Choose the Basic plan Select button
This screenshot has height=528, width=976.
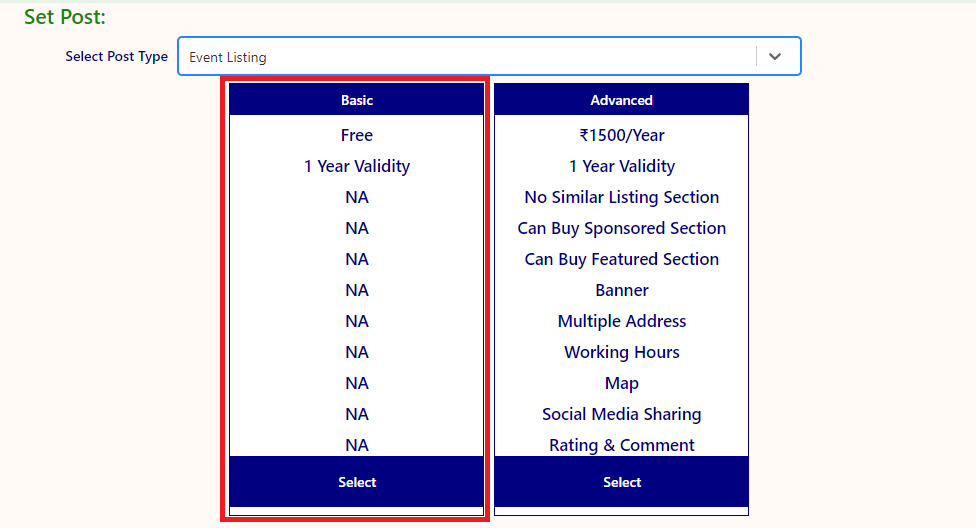coord(357,482)
